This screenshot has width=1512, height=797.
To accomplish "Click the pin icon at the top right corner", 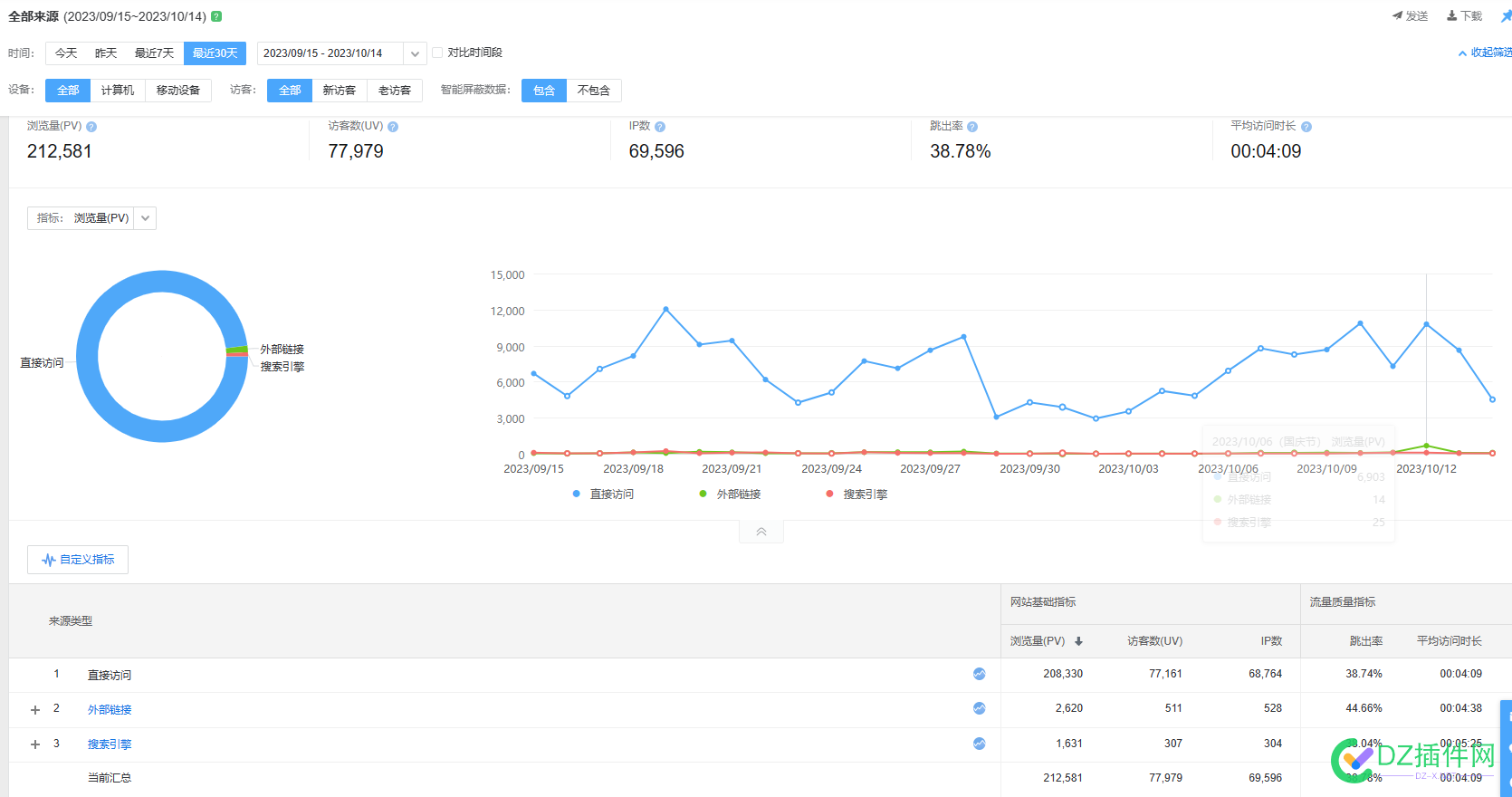I will coord(1506,16).
